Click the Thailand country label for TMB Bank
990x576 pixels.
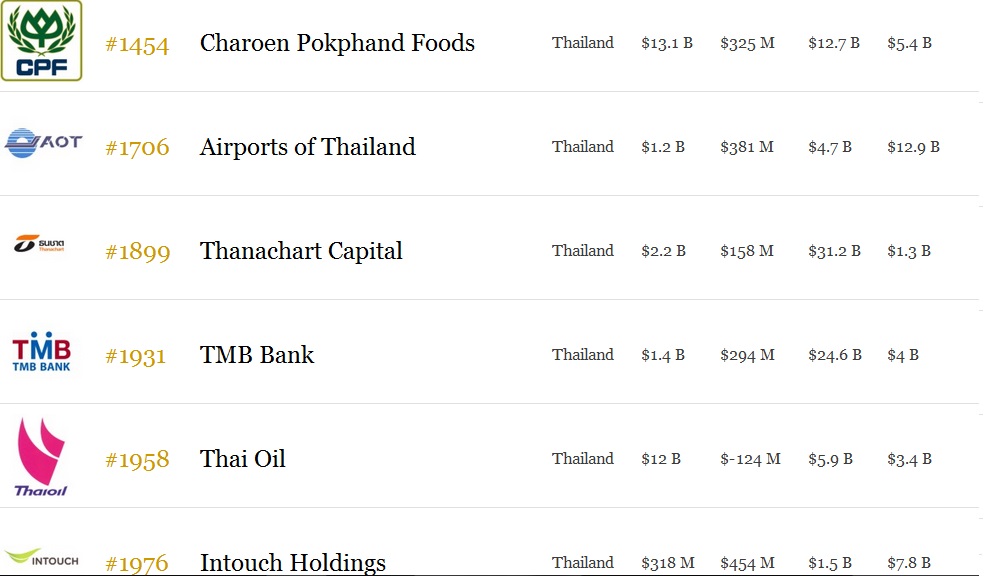[583, 355]
